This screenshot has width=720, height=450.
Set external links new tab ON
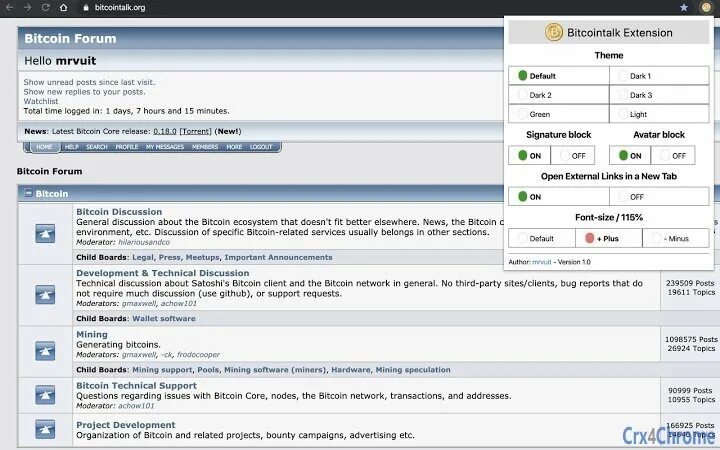click(x=559, y=197)
